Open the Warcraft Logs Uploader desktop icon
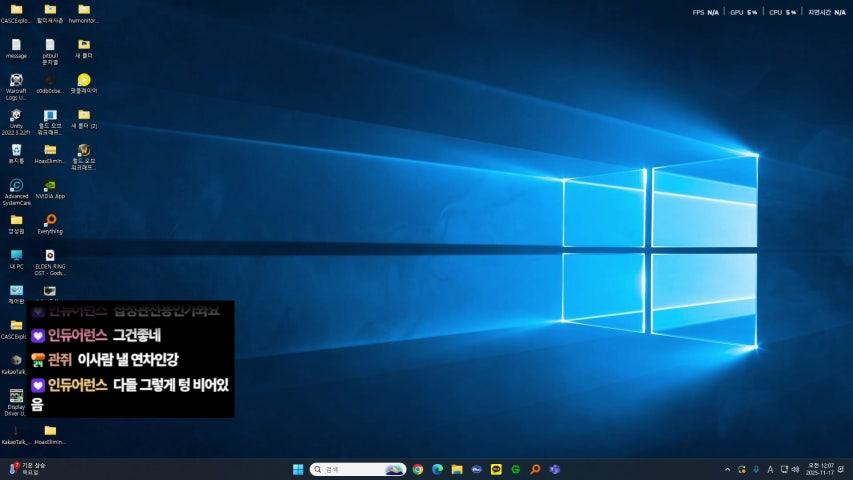Screen dimensions: 853x480 tap(16, 81)
